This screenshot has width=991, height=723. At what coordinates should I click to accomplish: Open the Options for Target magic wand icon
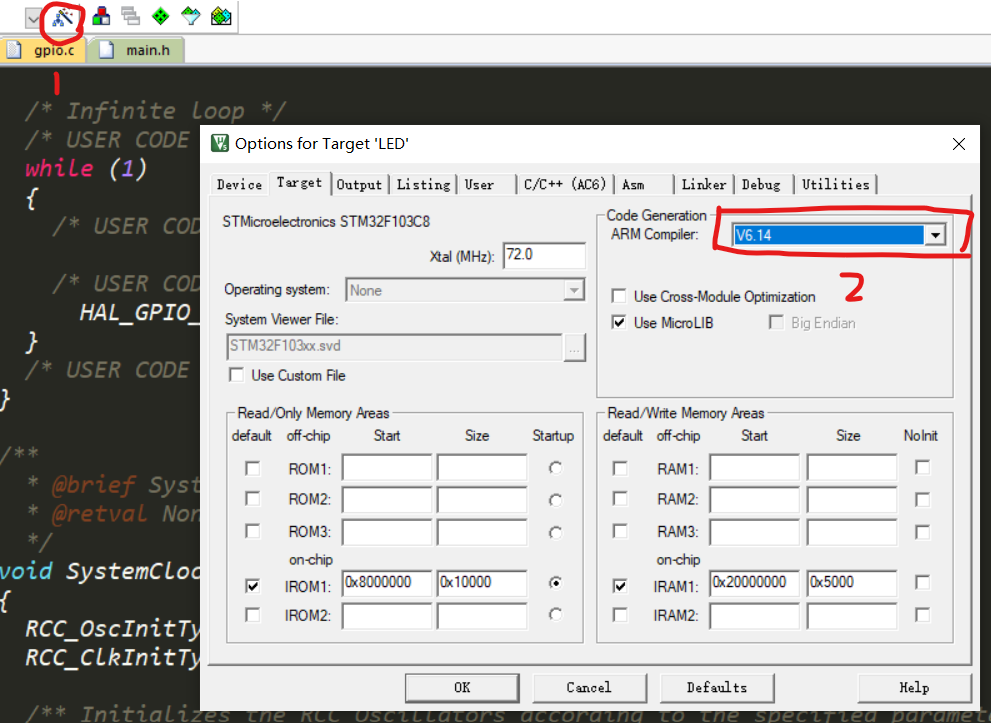tap(63, 17)
